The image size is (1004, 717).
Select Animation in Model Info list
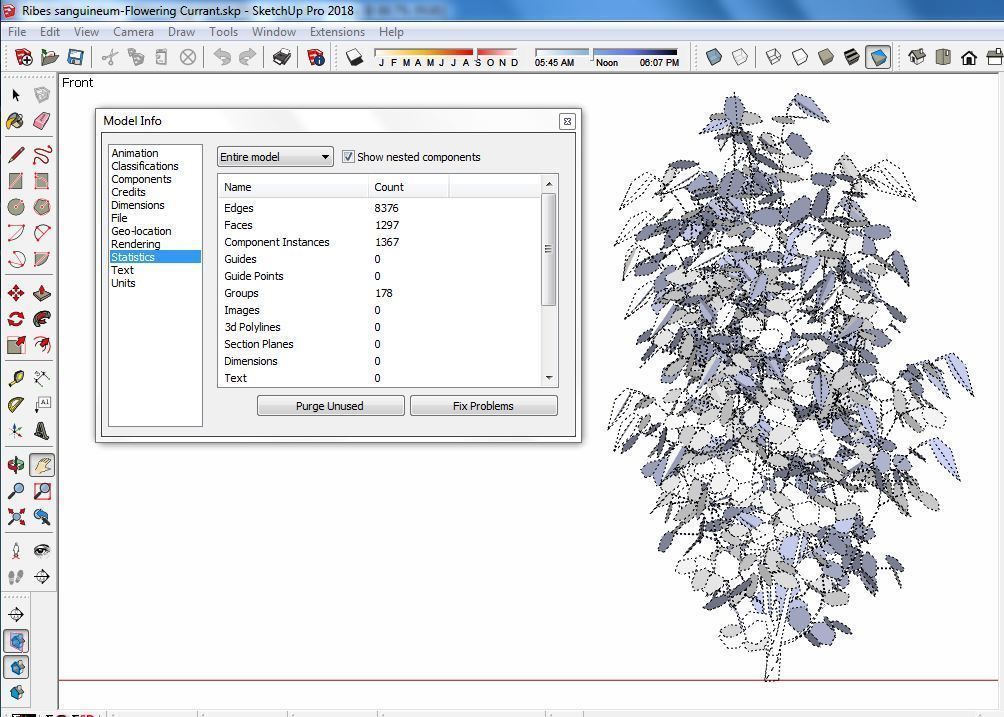click(134, 153)
